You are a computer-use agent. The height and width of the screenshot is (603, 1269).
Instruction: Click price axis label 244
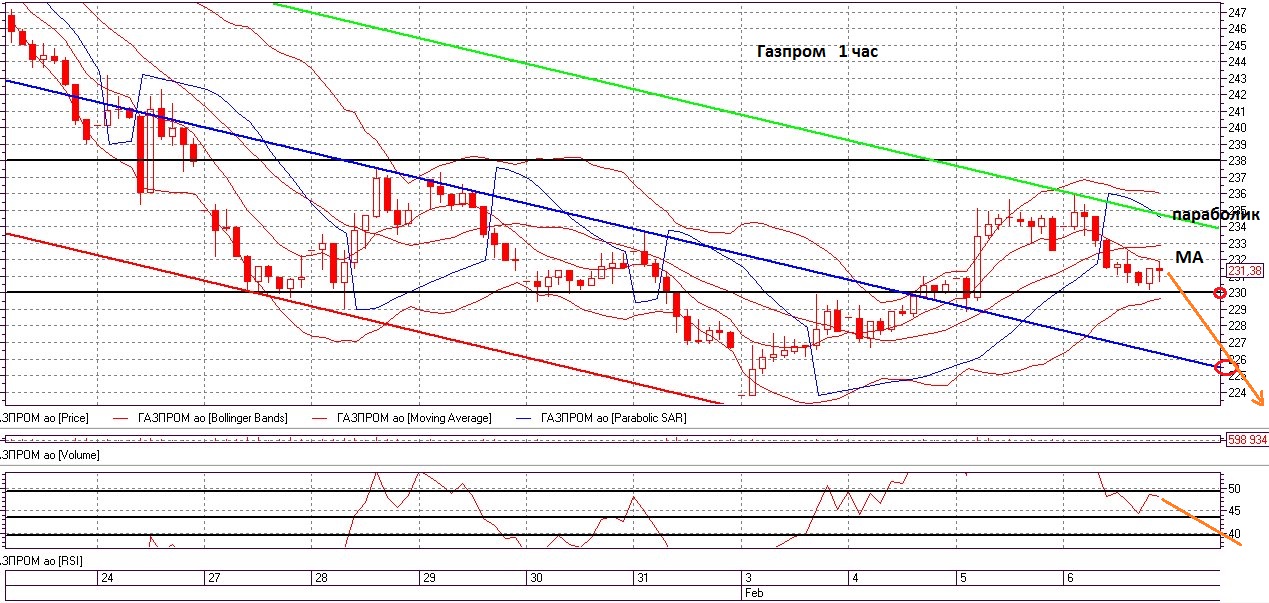point(1237,62)
